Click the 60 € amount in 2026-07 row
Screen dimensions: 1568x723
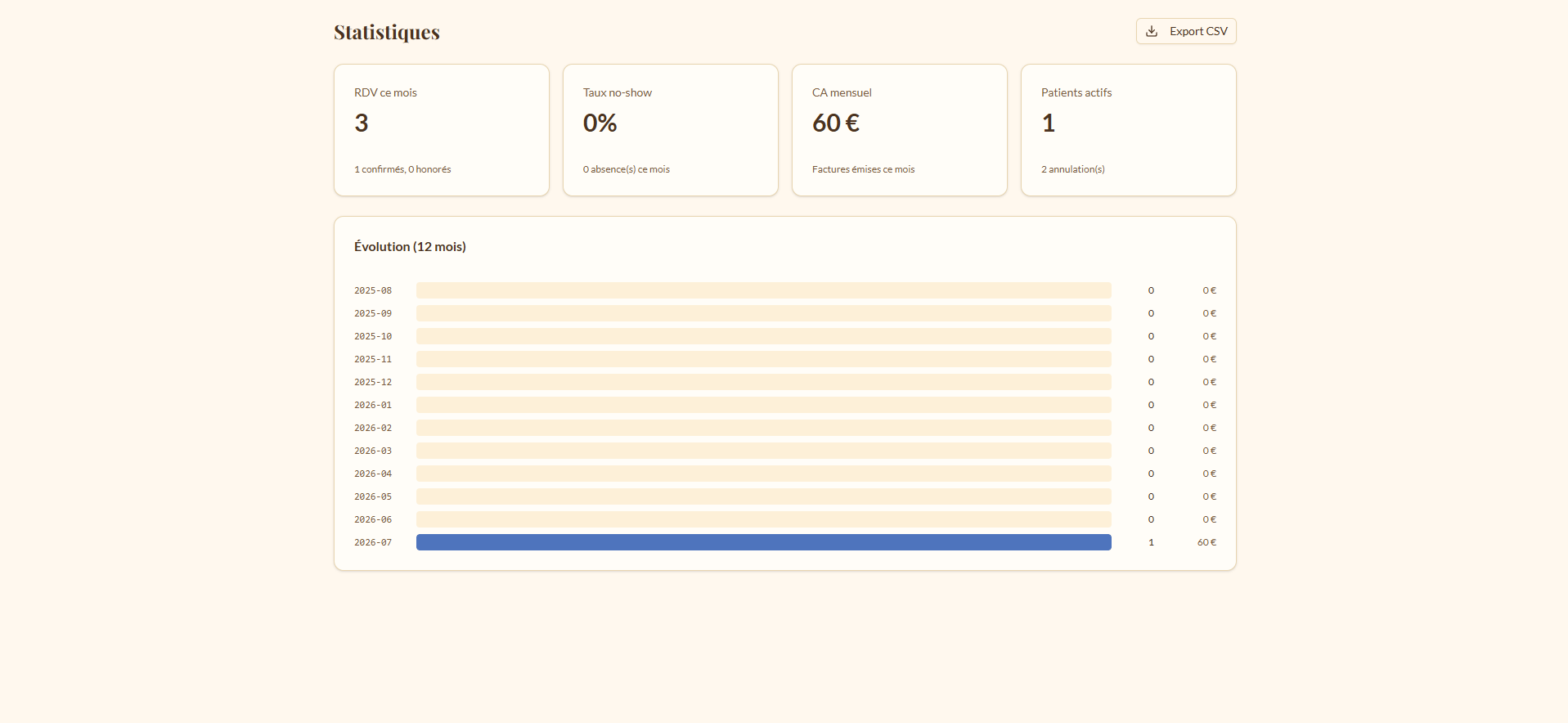pos(1206,542)
